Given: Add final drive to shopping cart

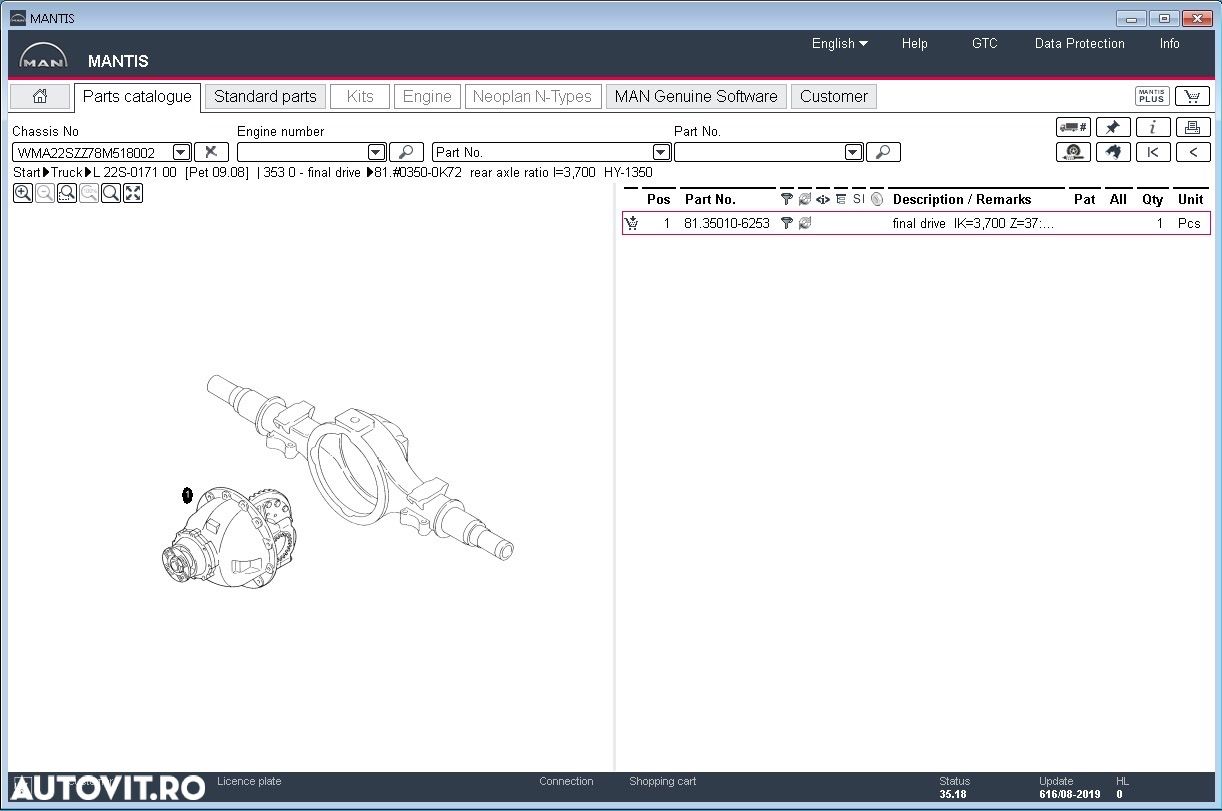Looking at the screenshot, I should [x=632, y=223].
